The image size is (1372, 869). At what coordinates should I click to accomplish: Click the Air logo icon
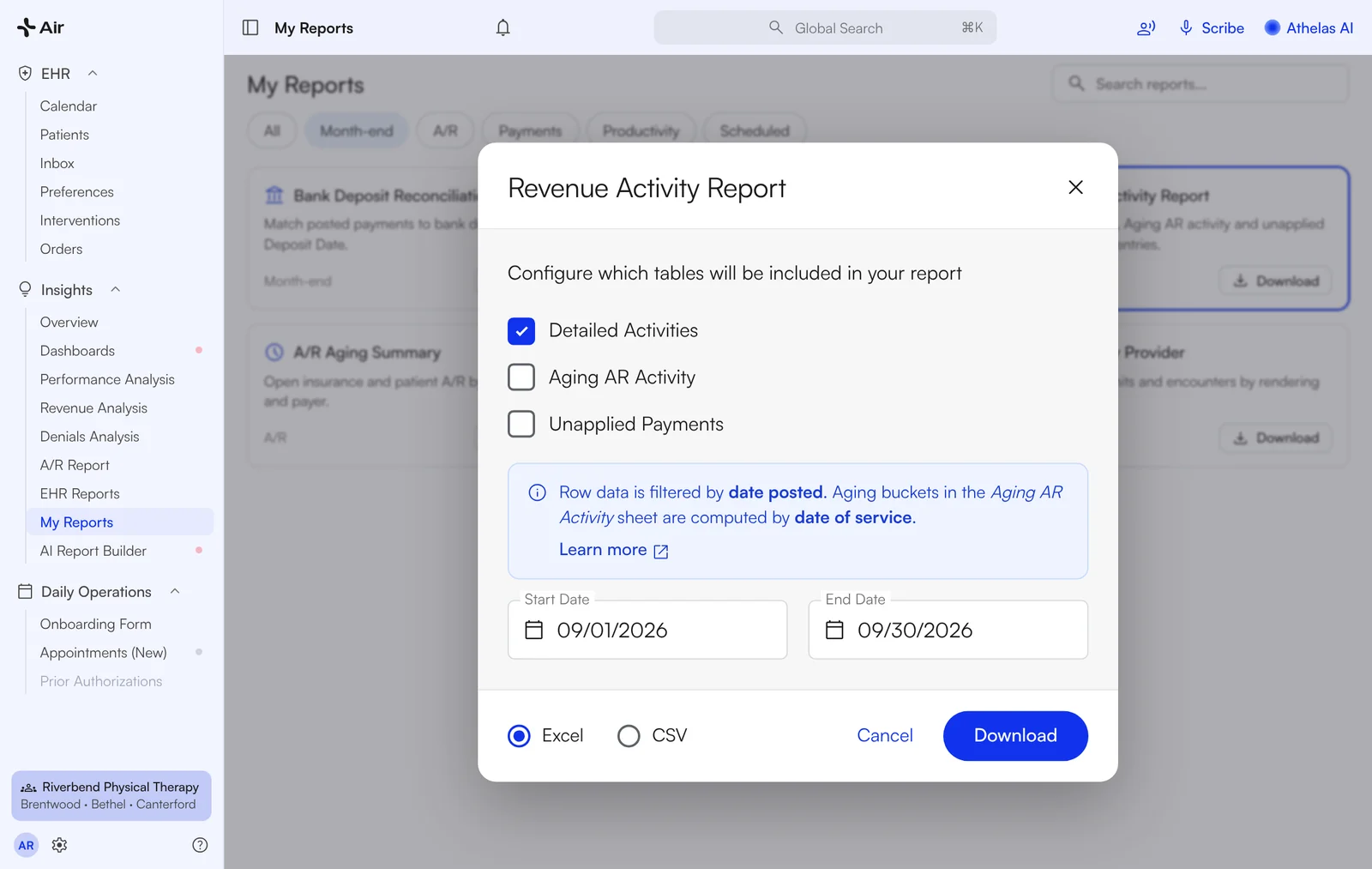(27, 27)
